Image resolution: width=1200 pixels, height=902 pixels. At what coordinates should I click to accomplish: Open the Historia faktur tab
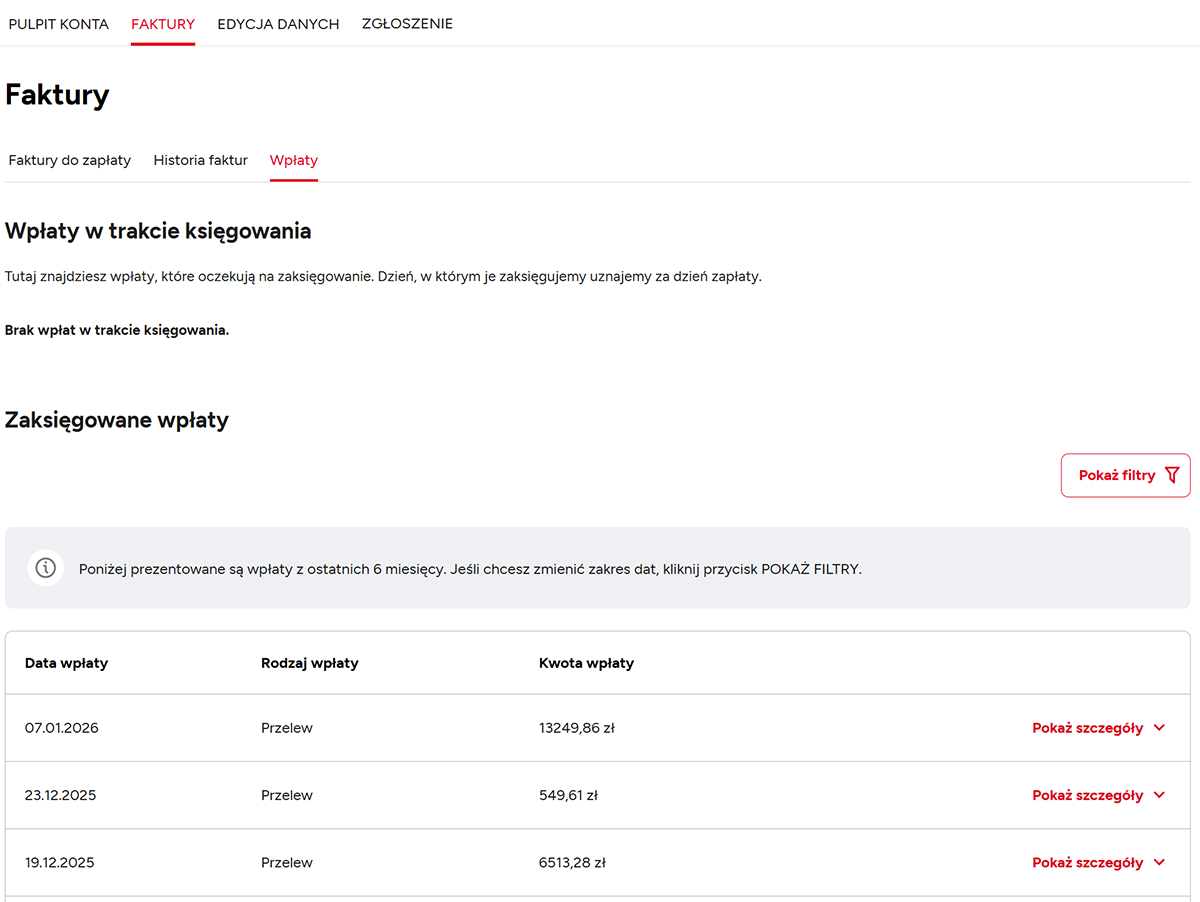pyautogui.click(x=200, y=160)
